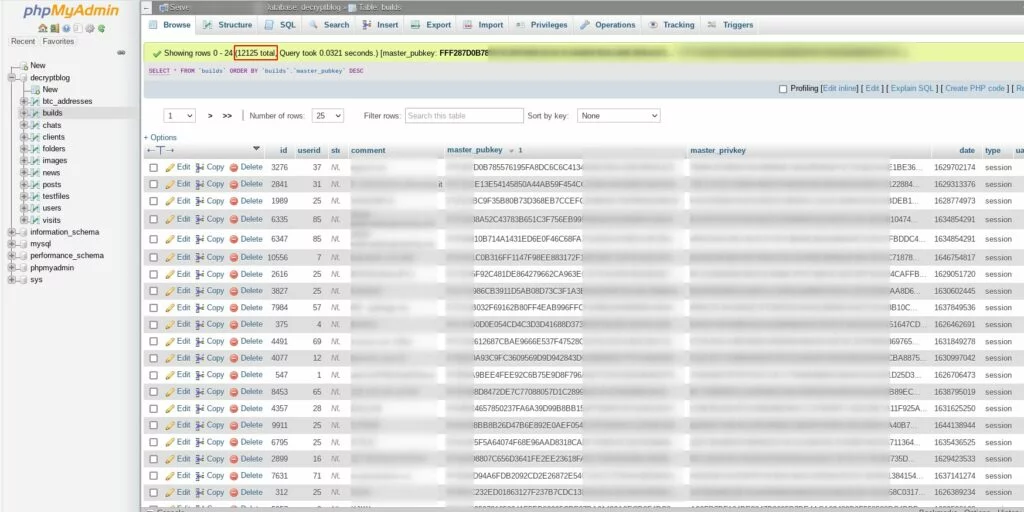Click the navigation panel link chain icon
This screenshot has height=512, width=1024.
(x=121, y=52)
